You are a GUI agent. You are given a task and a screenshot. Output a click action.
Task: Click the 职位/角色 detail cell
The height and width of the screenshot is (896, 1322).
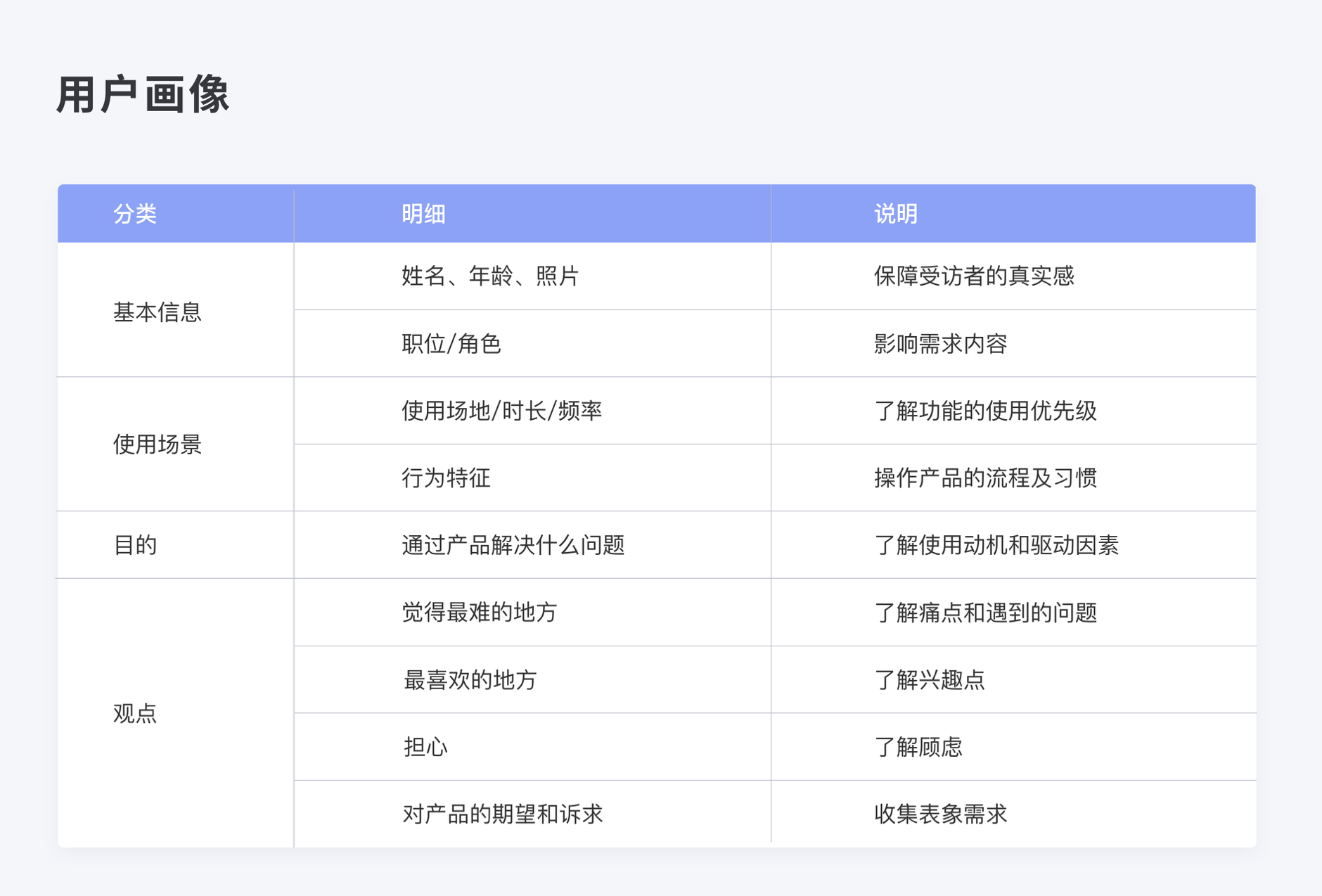[x=451, y=344]
